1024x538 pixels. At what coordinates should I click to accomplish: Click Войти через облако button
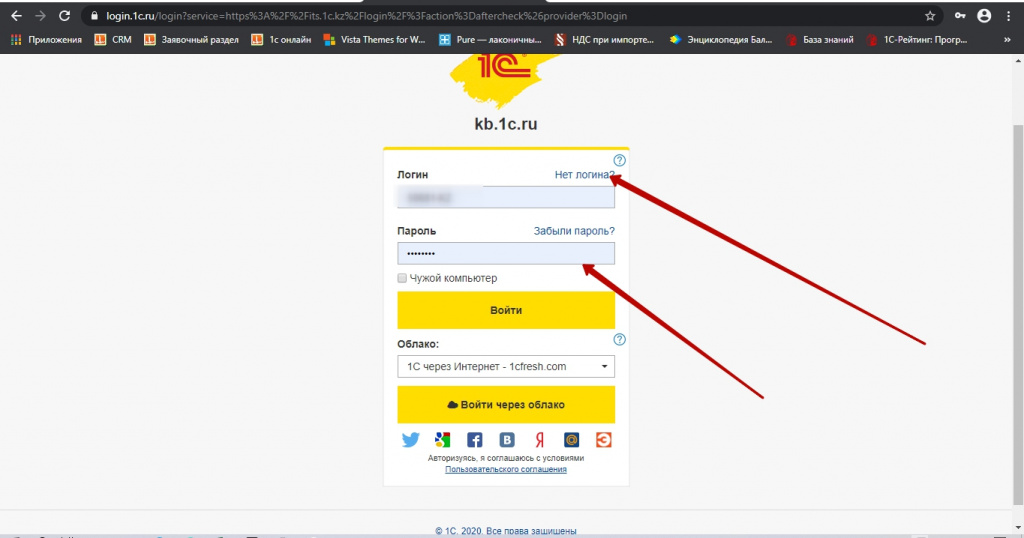point(505,405)
